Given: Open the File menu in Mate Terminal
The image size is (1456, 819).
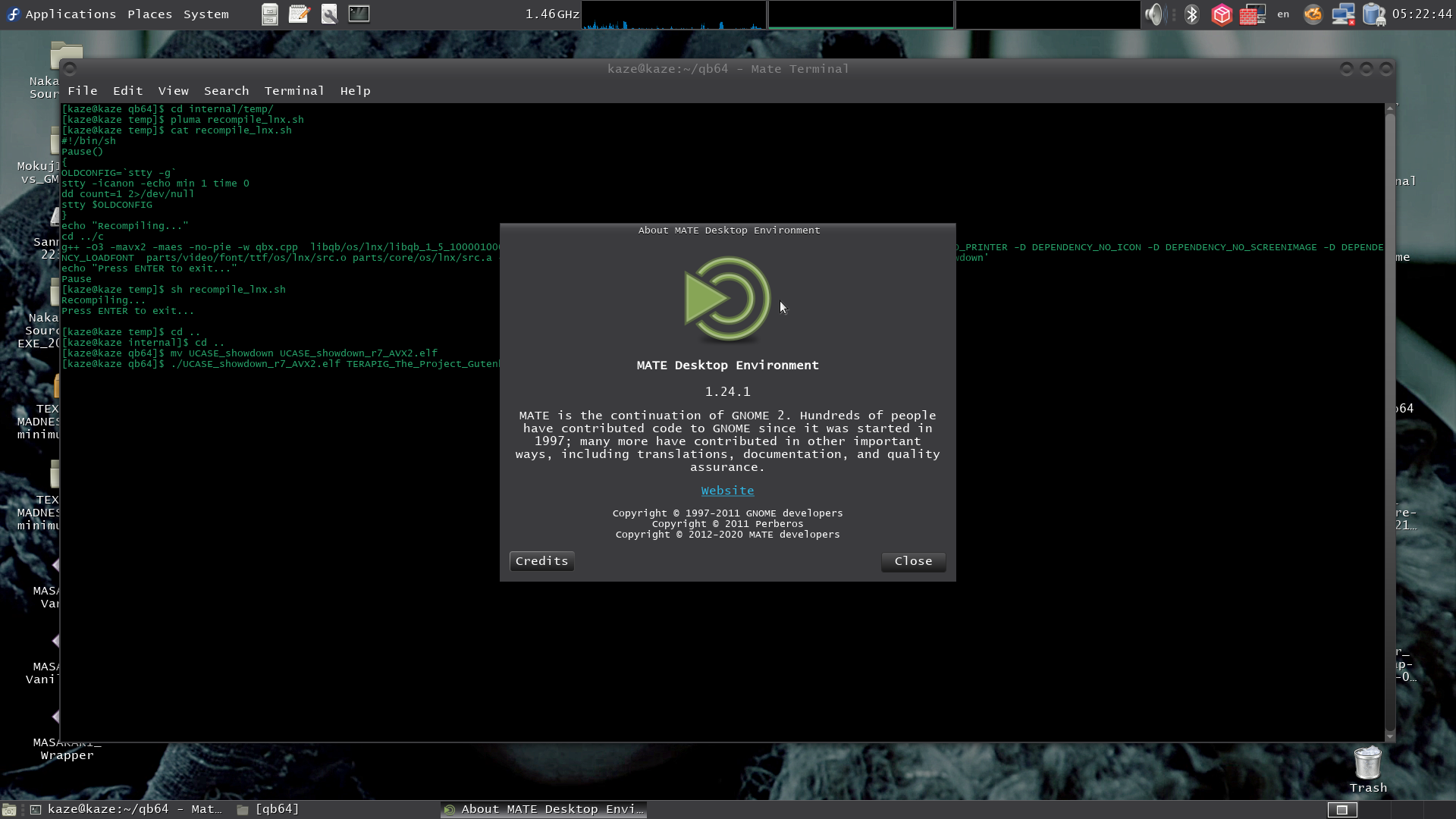Looking at the screenshot, I should click(83, 90).
